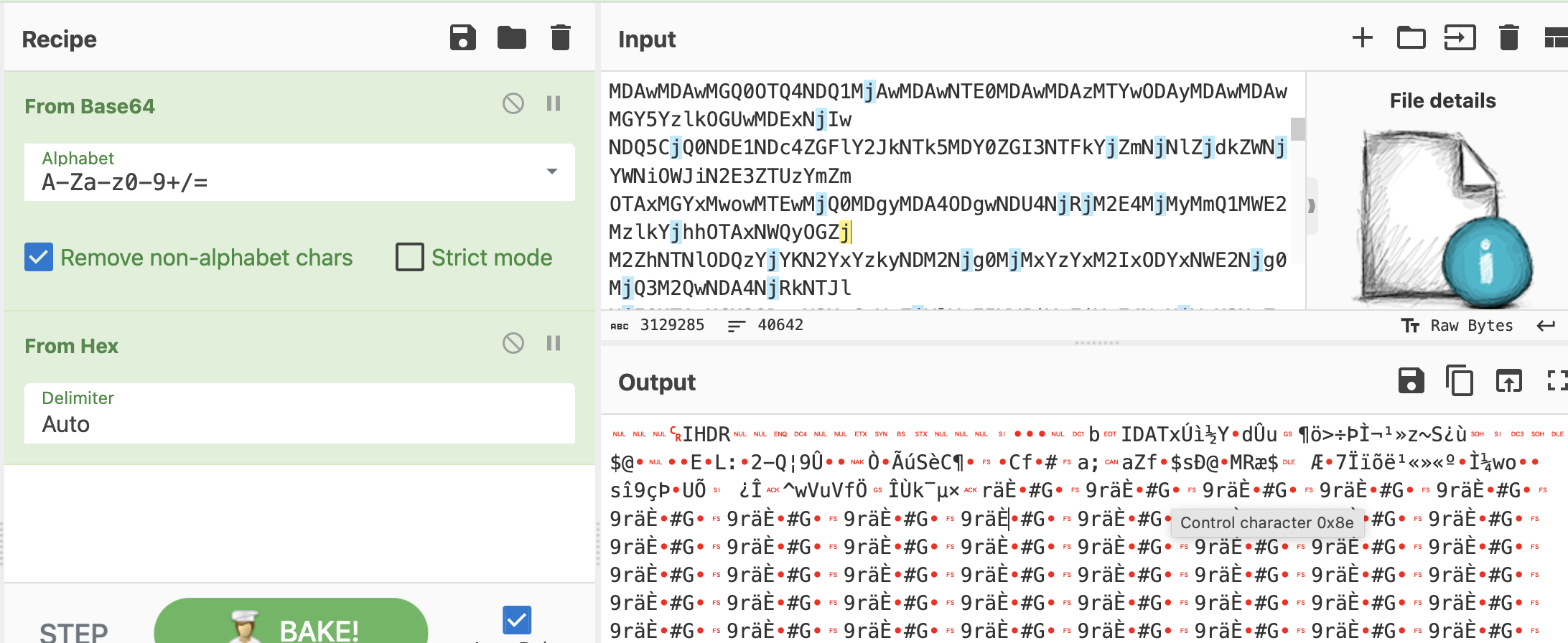Copy raw output to clipboard

(x=1460, y=381)
